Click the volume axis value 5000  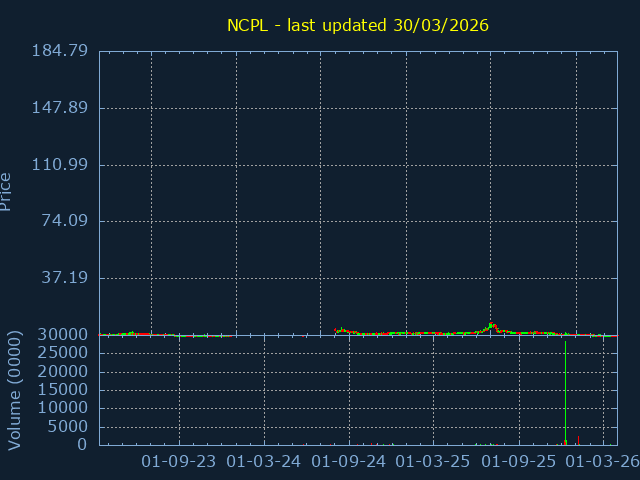[x=67, y=427]
